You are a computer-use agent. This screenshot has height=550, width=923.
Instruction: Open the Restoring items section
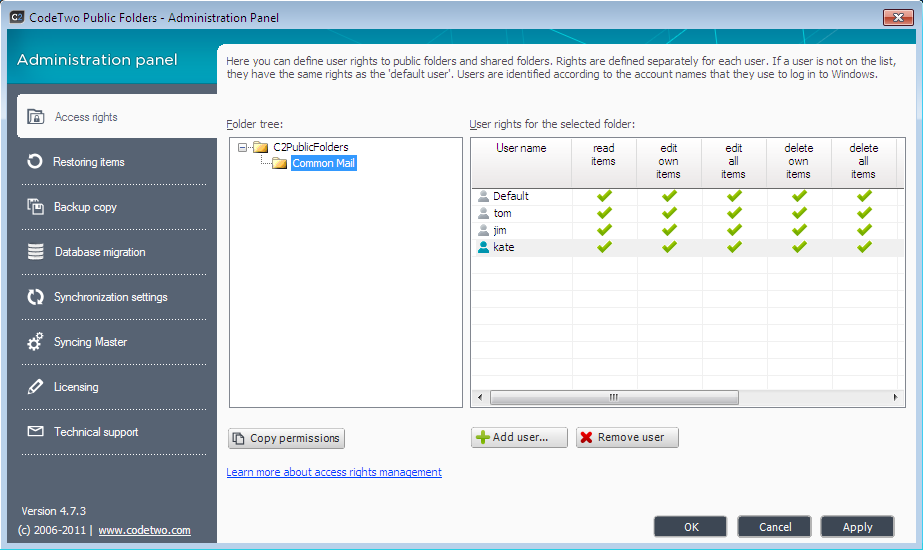(114, 161)
